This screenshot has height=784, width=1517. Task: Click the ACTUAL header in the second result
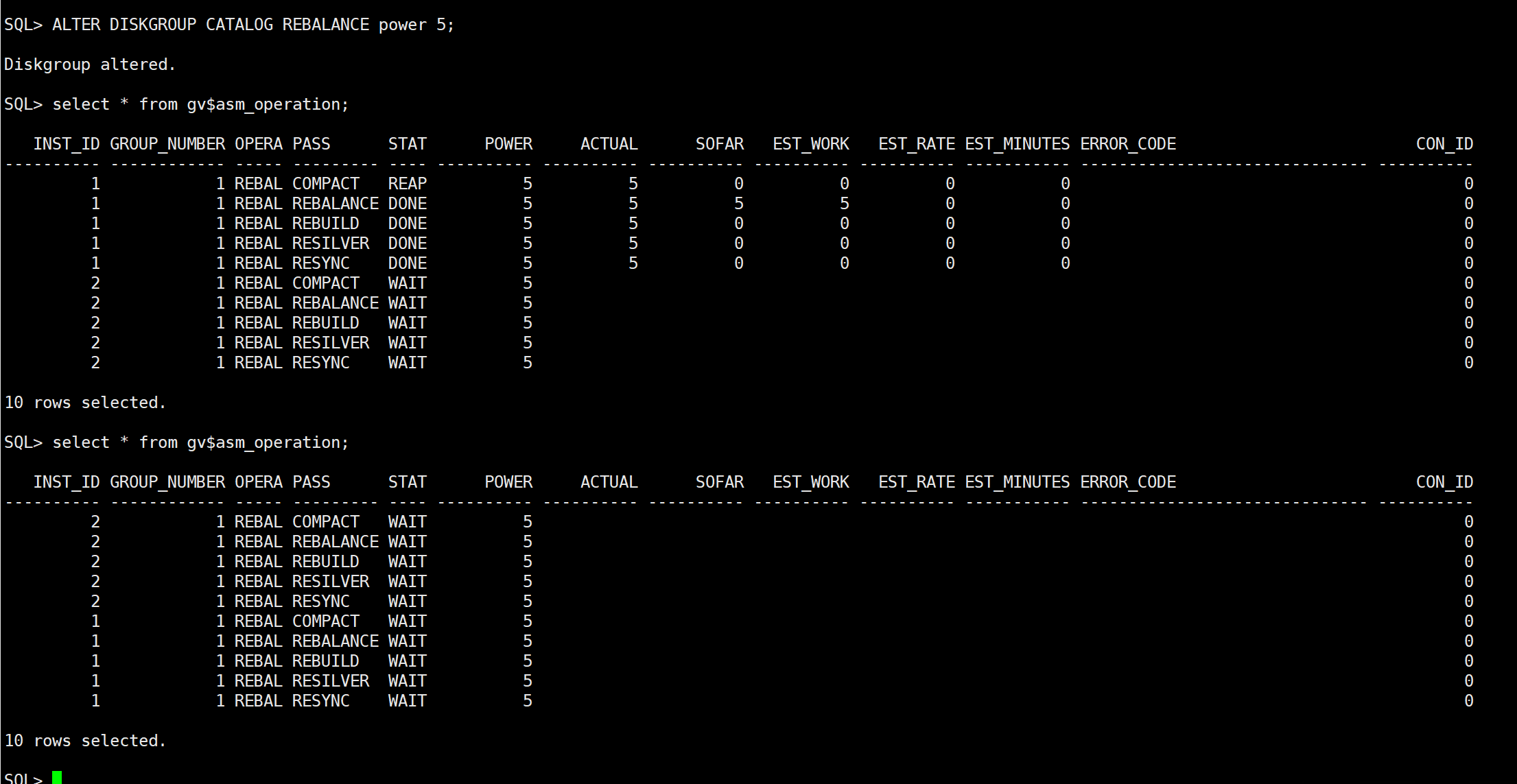tap(609, 482)
